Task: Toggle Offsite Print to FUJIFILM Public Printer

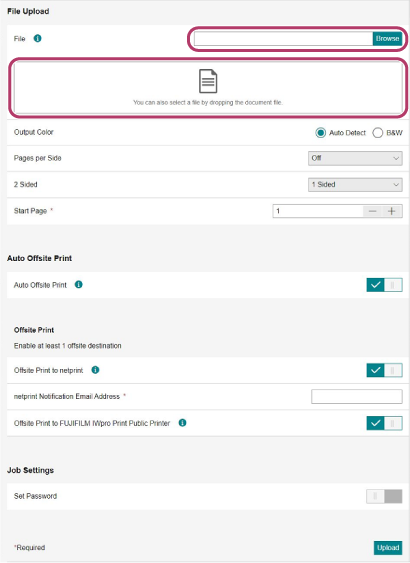Action: (x=384, y=423)
